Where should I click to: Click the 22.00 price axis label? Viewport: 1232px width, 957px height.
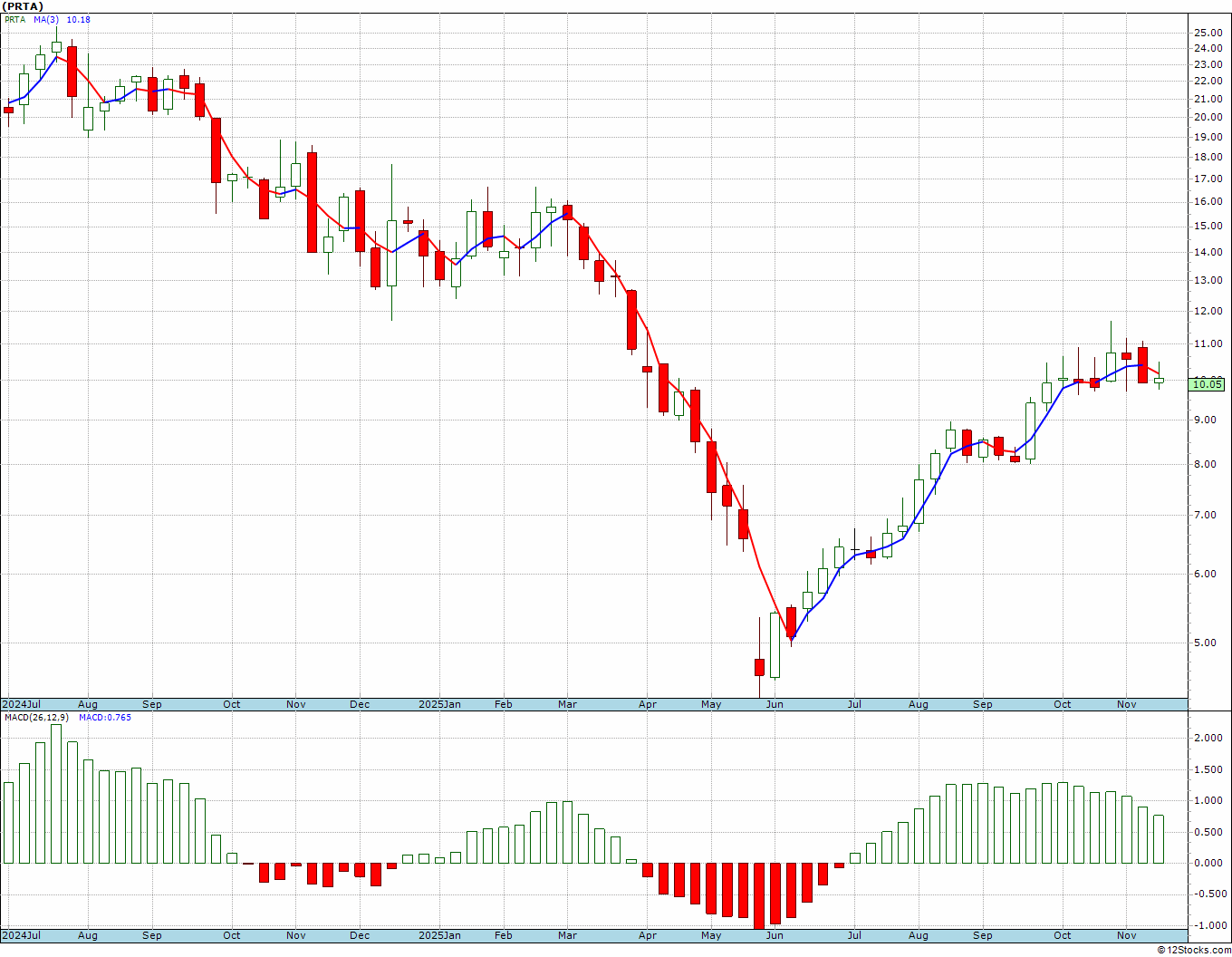pyautogui.click(x=1208, y=82)
